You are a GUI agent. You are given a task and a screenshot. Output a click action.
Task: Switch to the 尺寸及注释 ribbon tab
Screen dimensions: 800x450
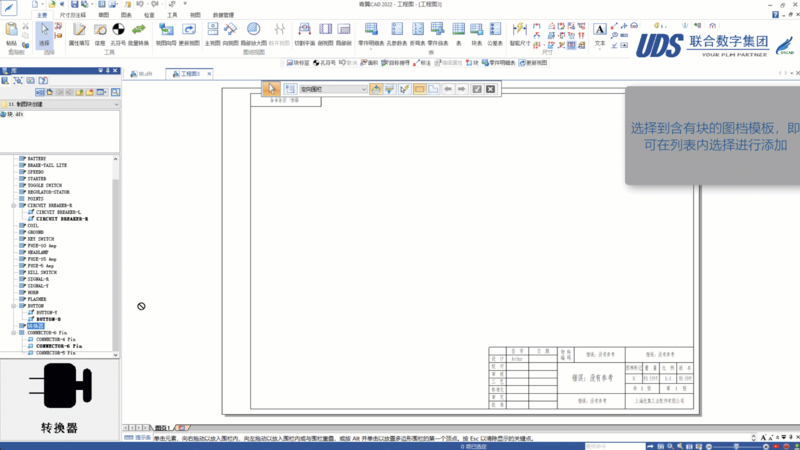[72, 16]
